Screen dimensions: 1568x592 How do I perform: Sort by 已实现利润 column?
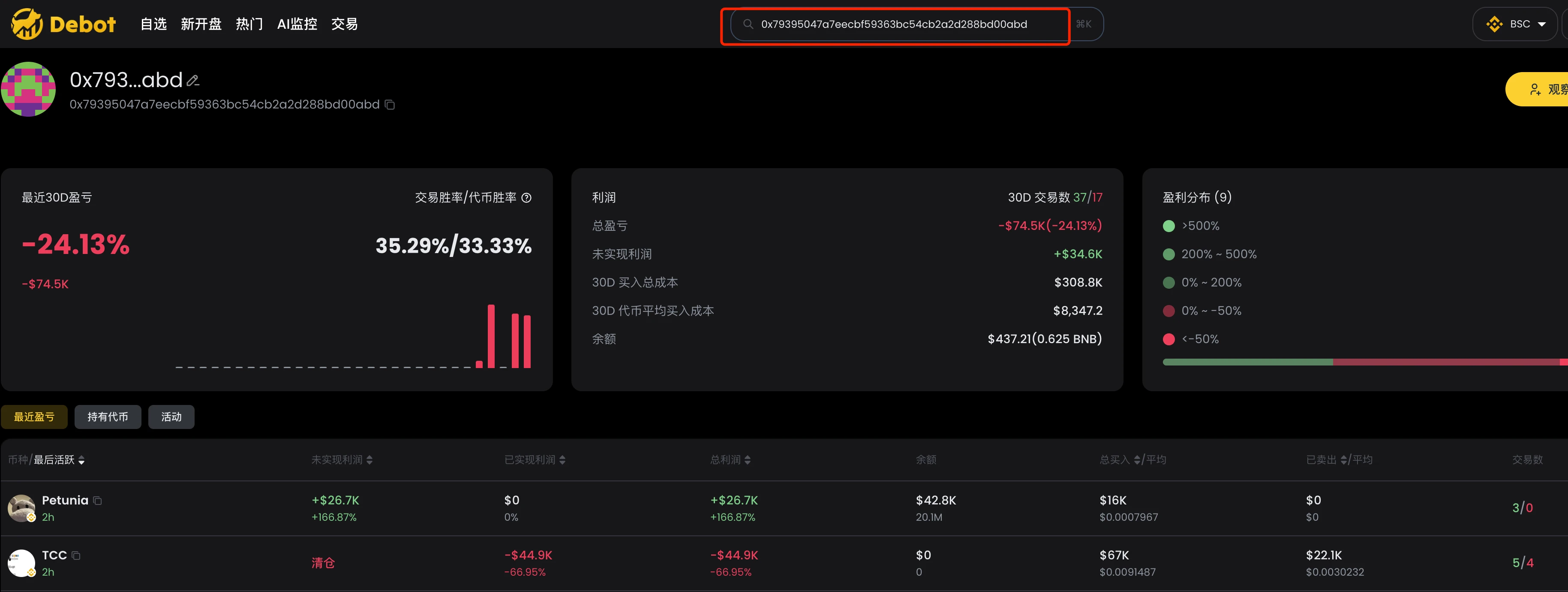[x=562, y=460]
